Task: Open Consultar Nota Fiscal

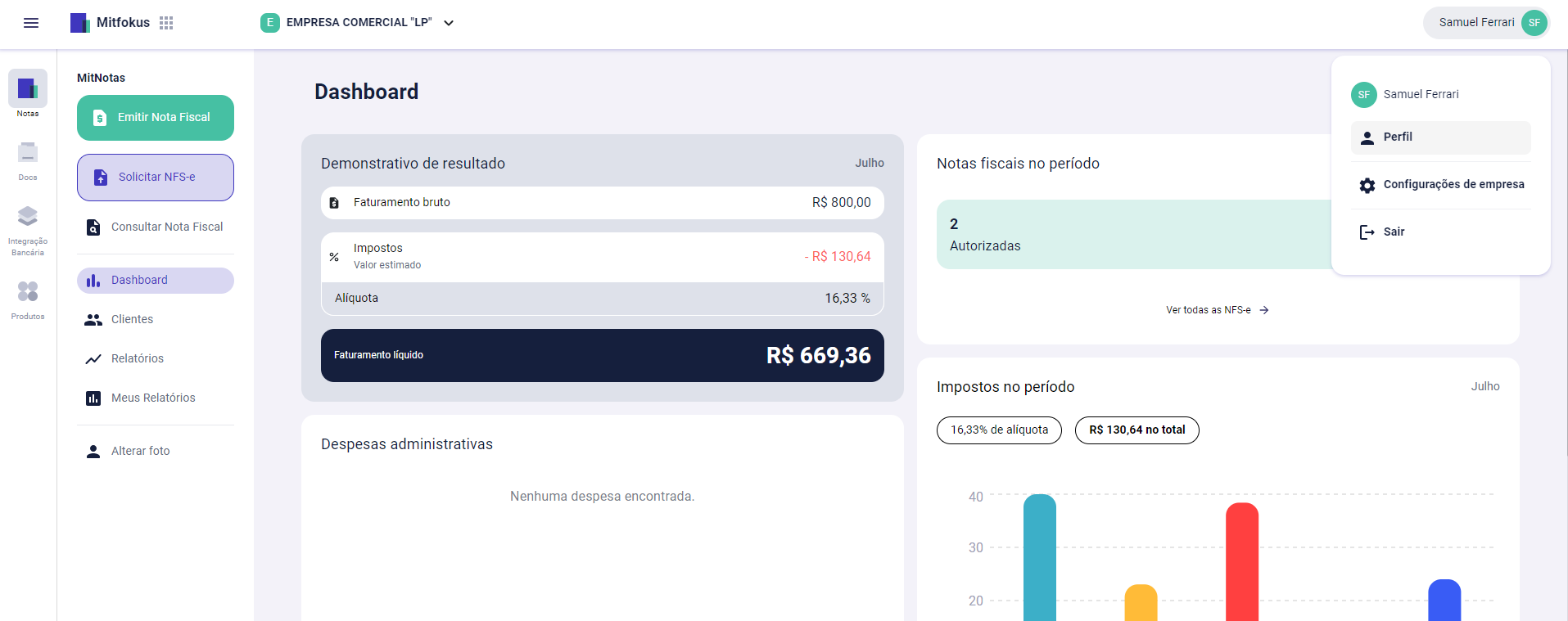Action: pyautogui.click(x=156, y=227)
